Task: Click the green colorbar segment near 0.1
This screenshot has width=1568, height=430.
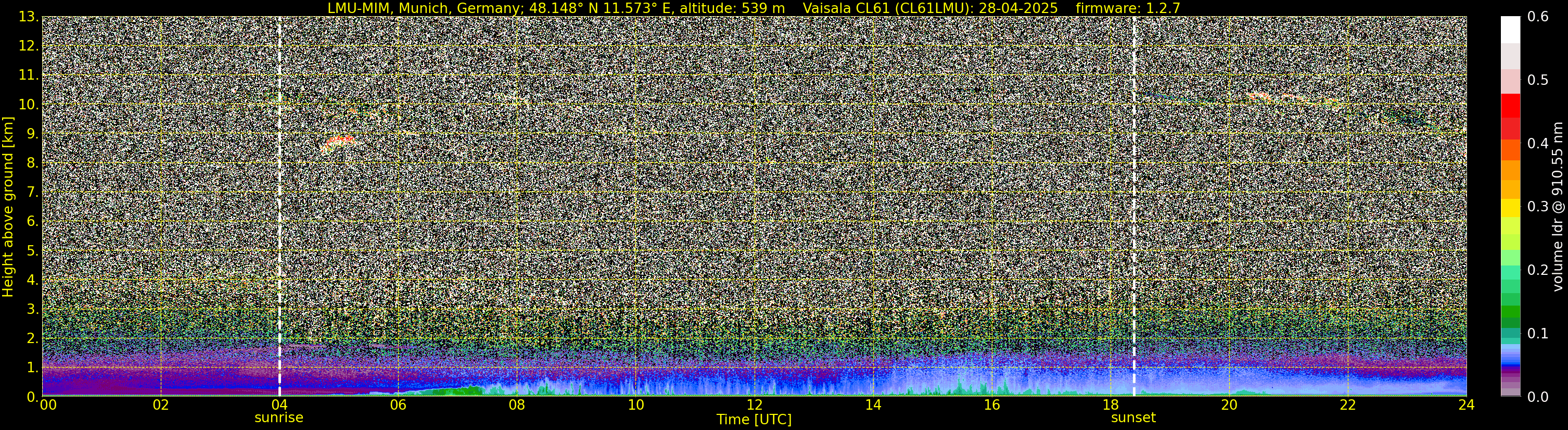Action: pos(1510,323)
